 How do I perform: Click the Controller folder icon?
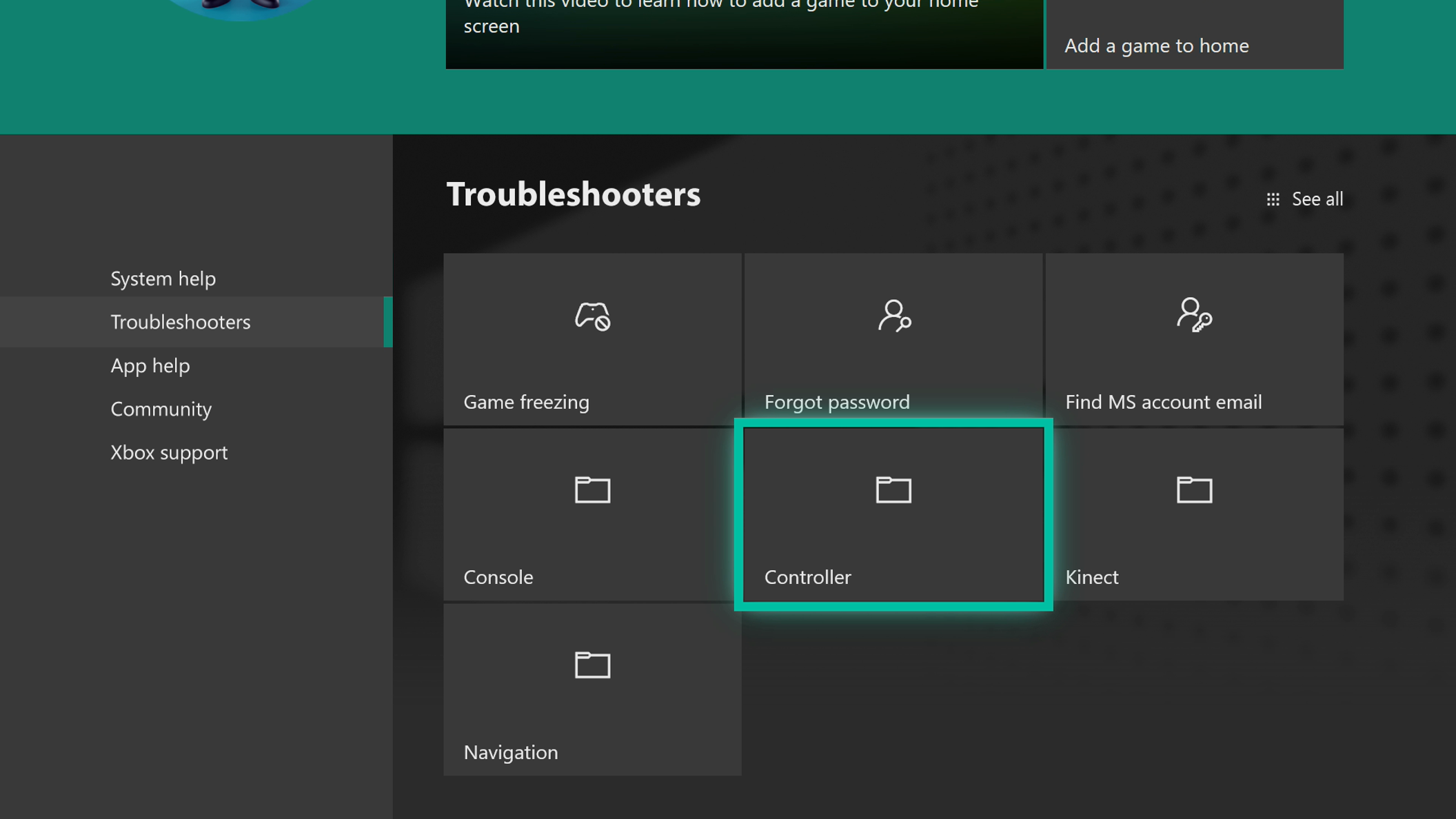coord(893,490)
